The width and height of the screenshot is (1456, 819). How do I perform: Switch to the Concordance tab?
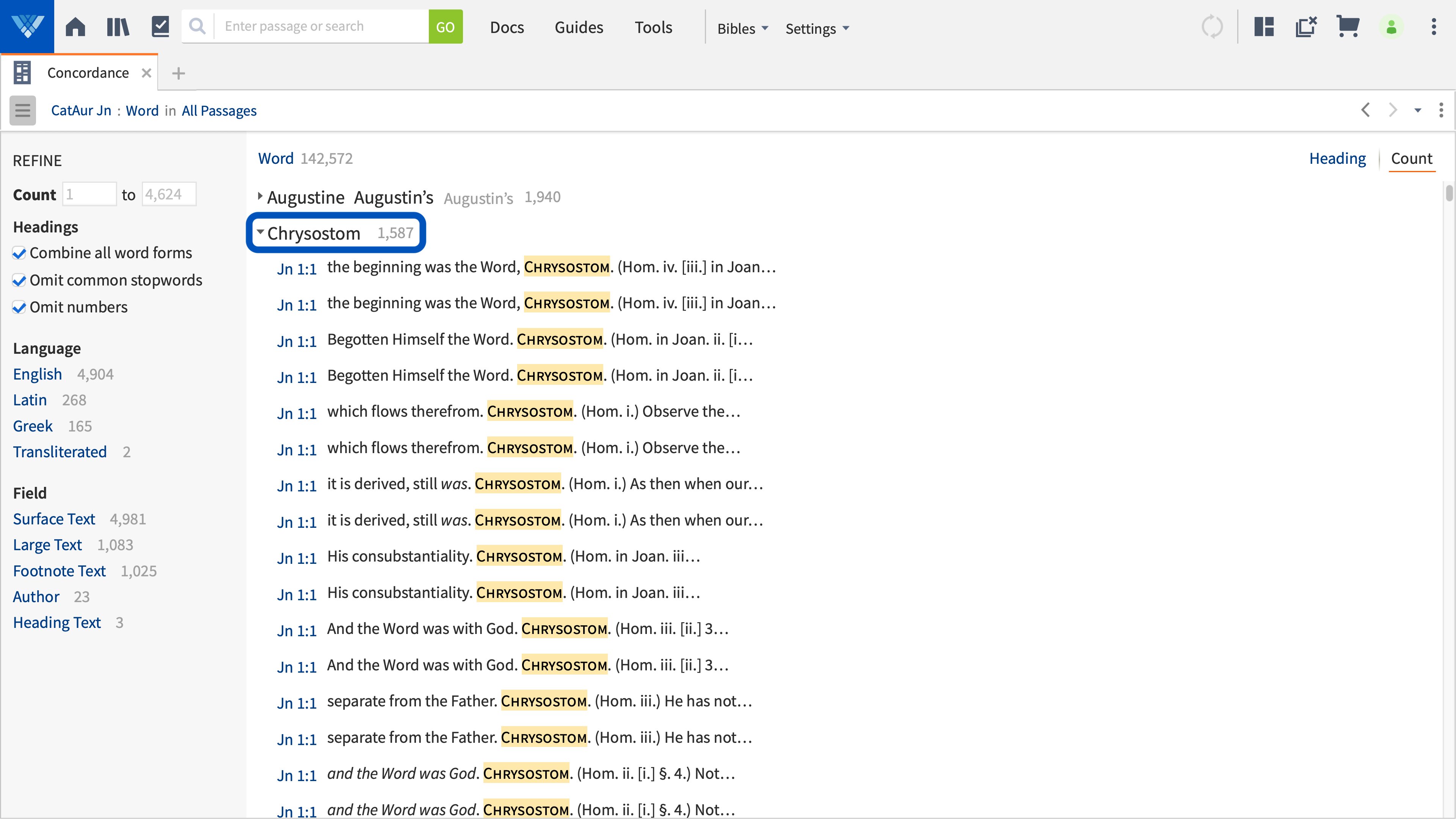click(x=88, y=72)
